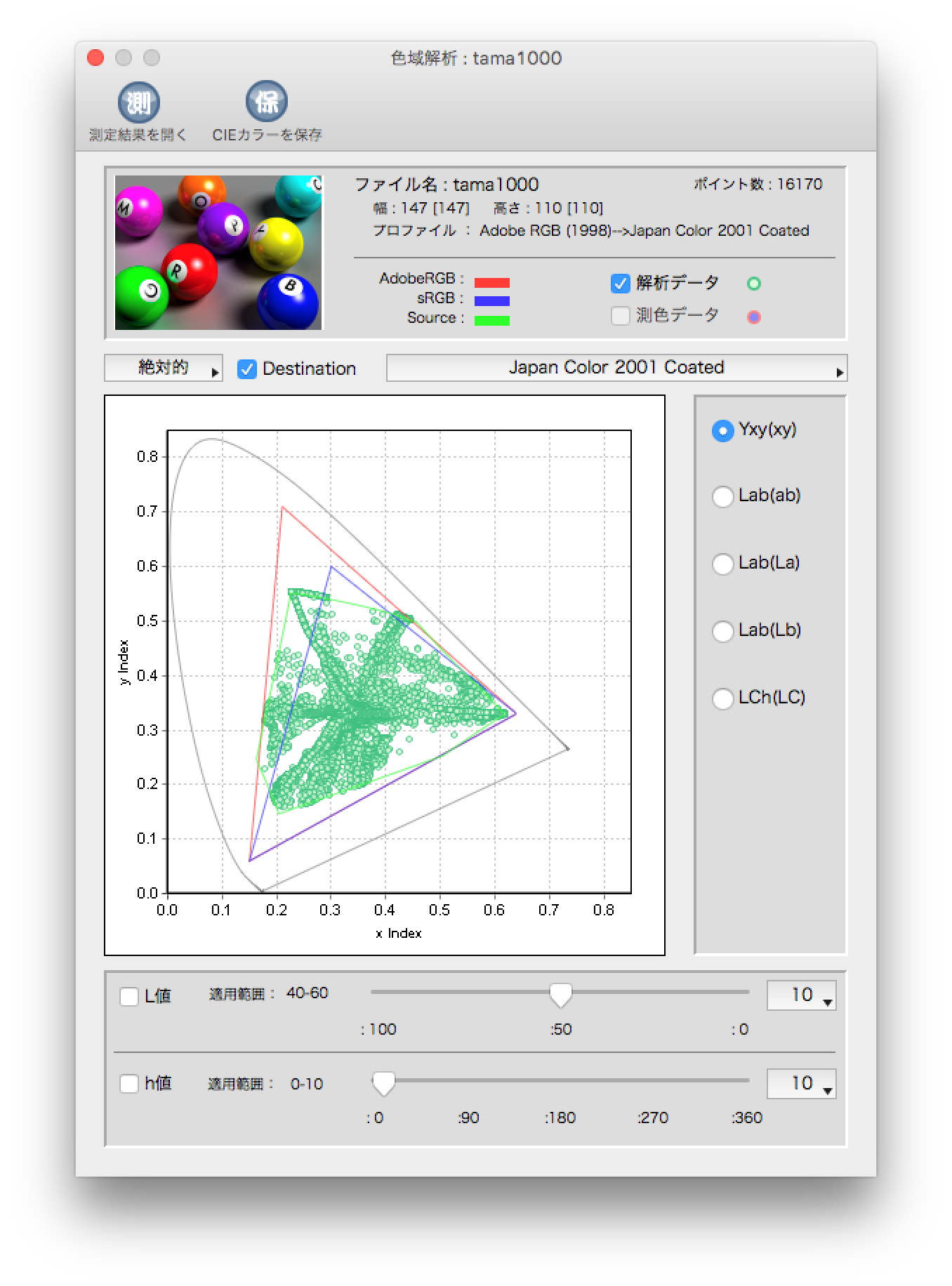The width and height of the screenshot is (952, 1286).
Task: Click the :100 mark under L値 slider
Action: (379, 1030)
